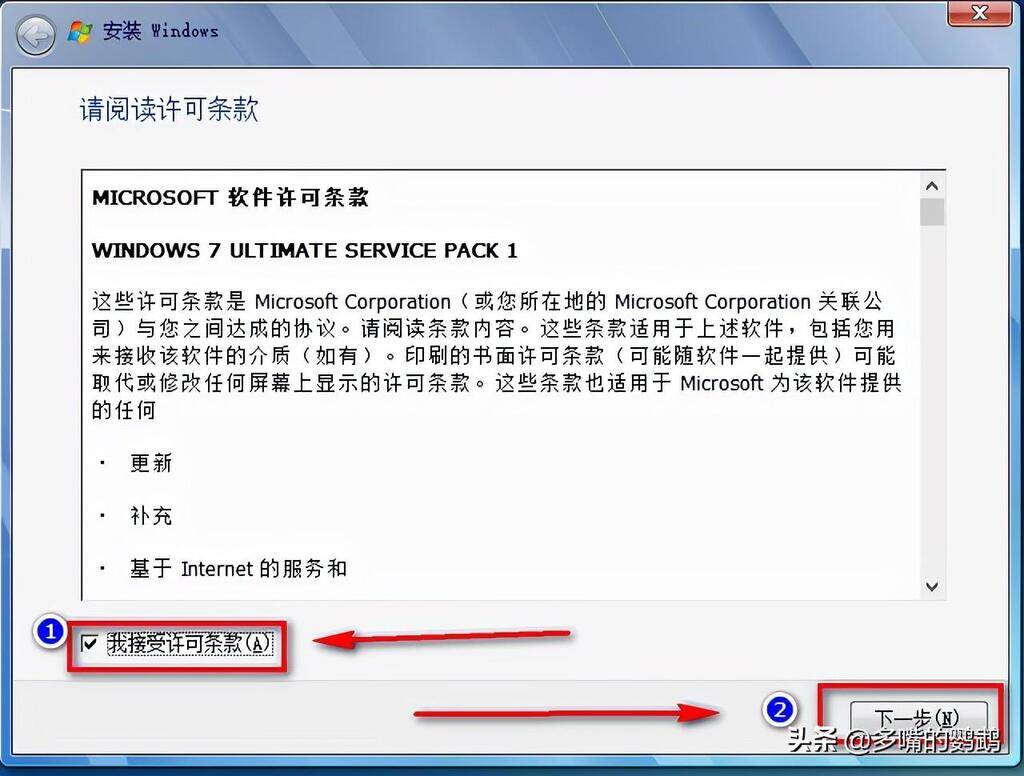Proceed with the 下一步(N) button

918,719
